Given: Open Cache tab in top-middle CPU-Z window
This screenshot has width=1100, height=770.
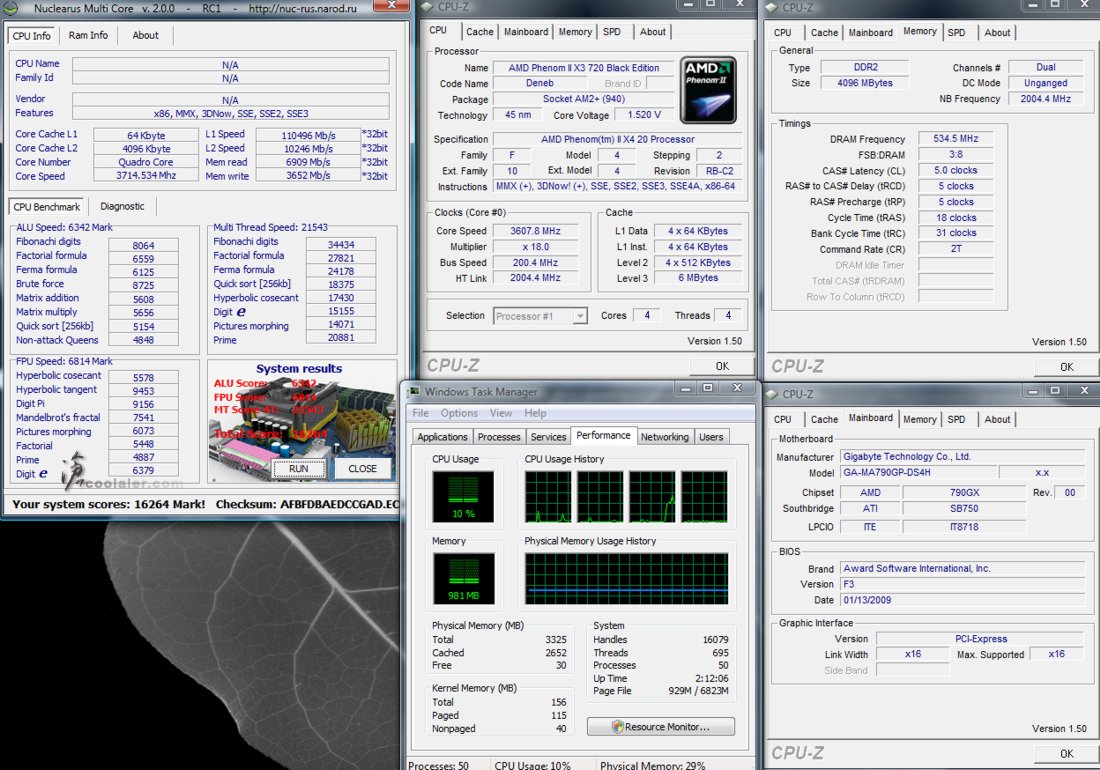Looking at the screenshot, I should click(x=480, y=32).
